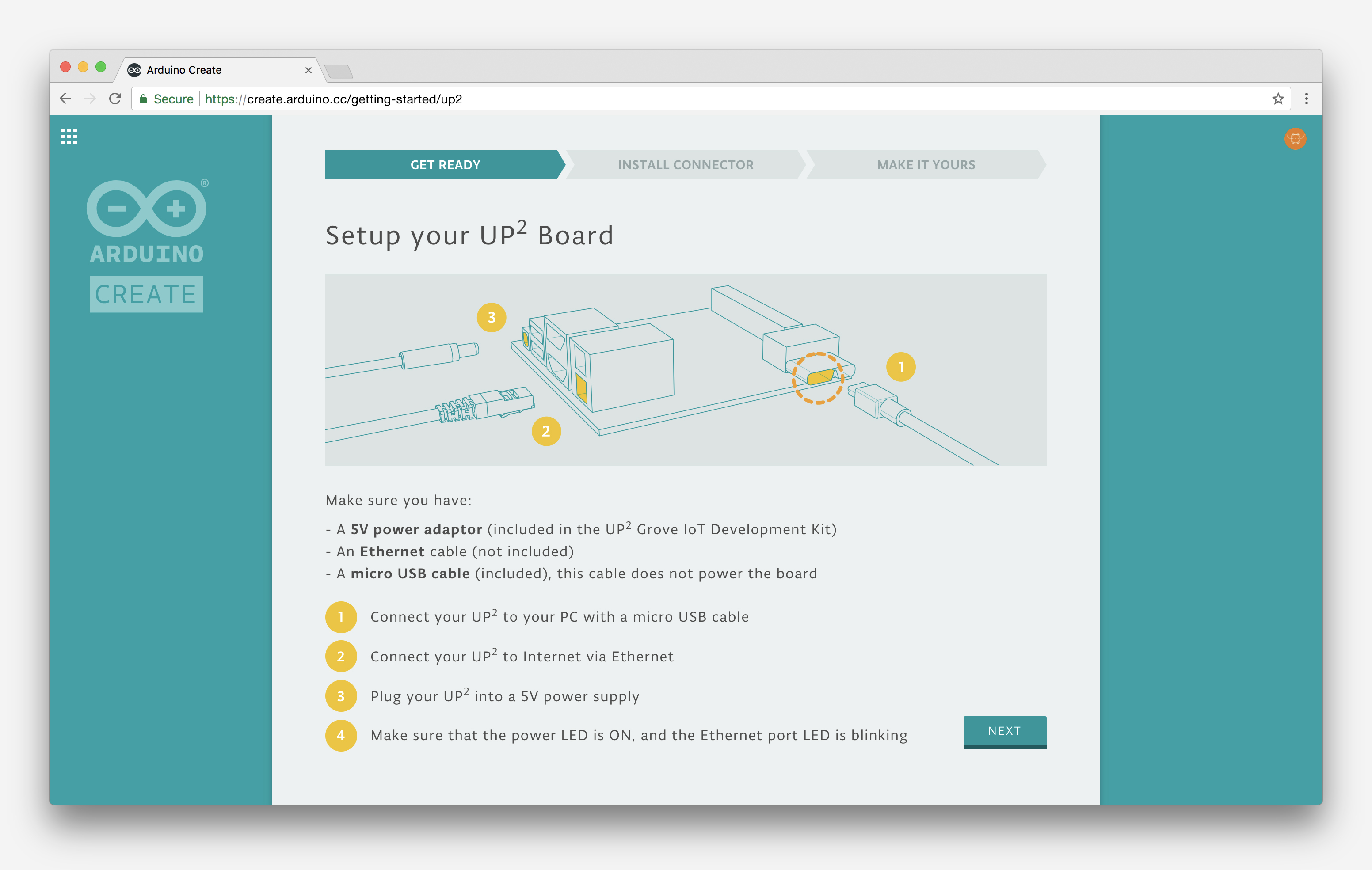Click the macOS green fullscreen window button

pyautogui.click(x=101, y=67)
